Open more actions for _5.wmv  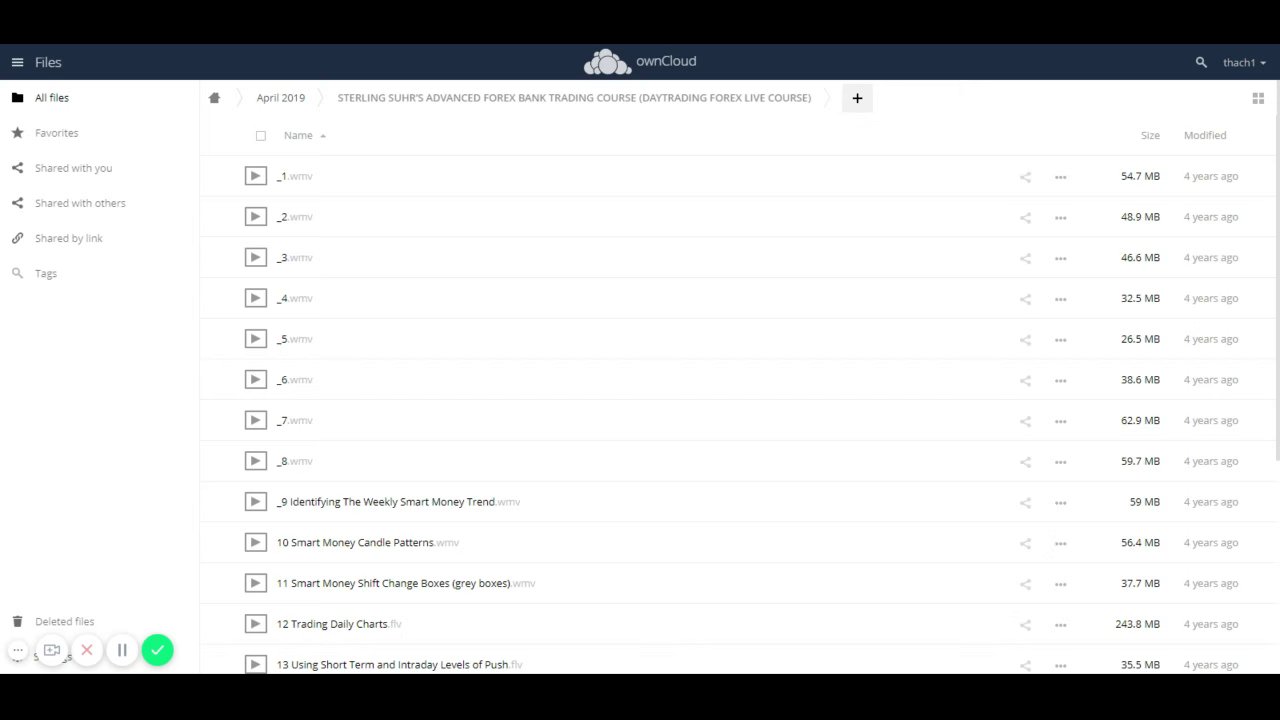point(1060,340)
